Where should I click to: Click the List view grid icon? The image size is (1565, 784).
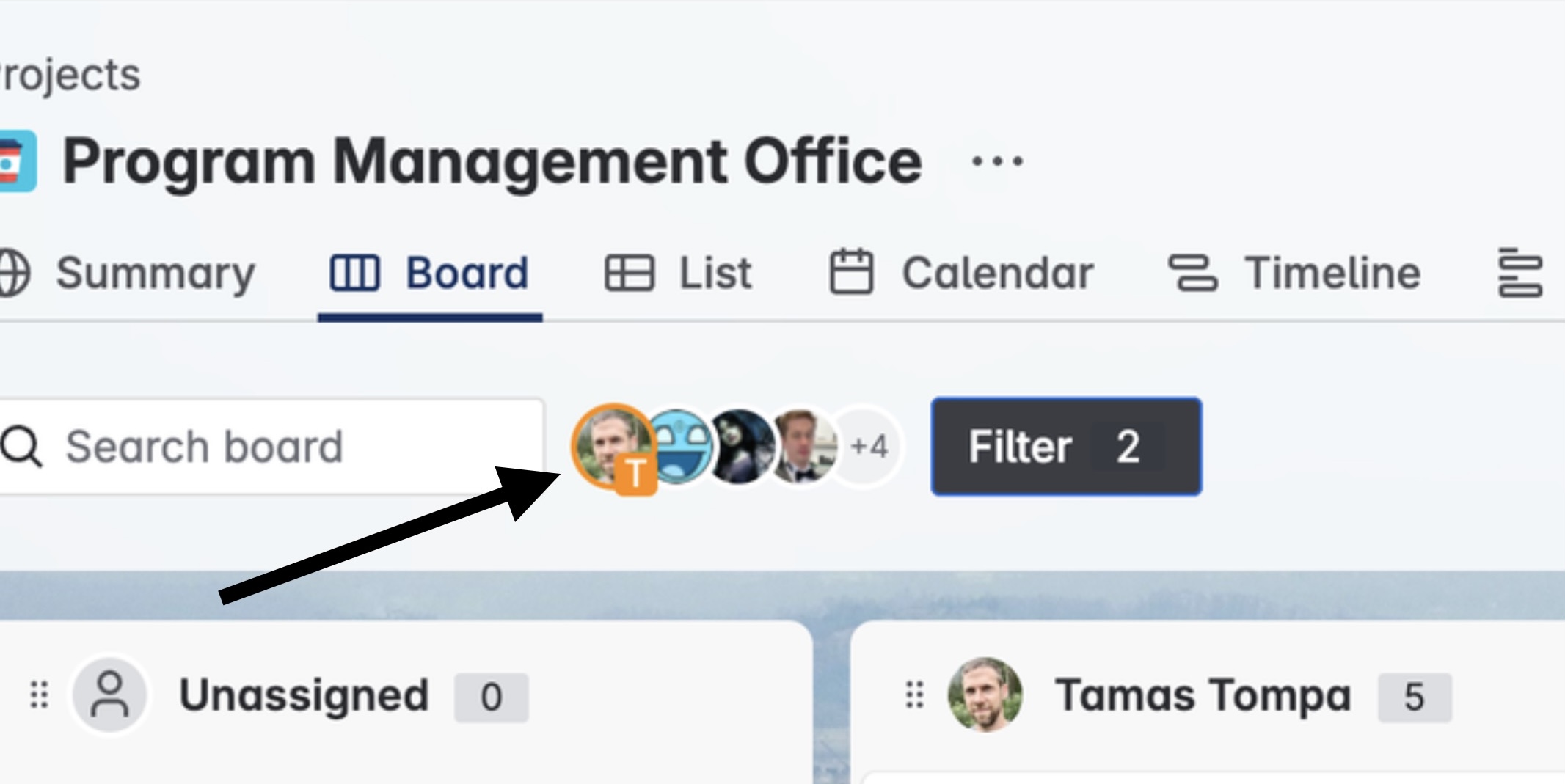tap(629, 271)
